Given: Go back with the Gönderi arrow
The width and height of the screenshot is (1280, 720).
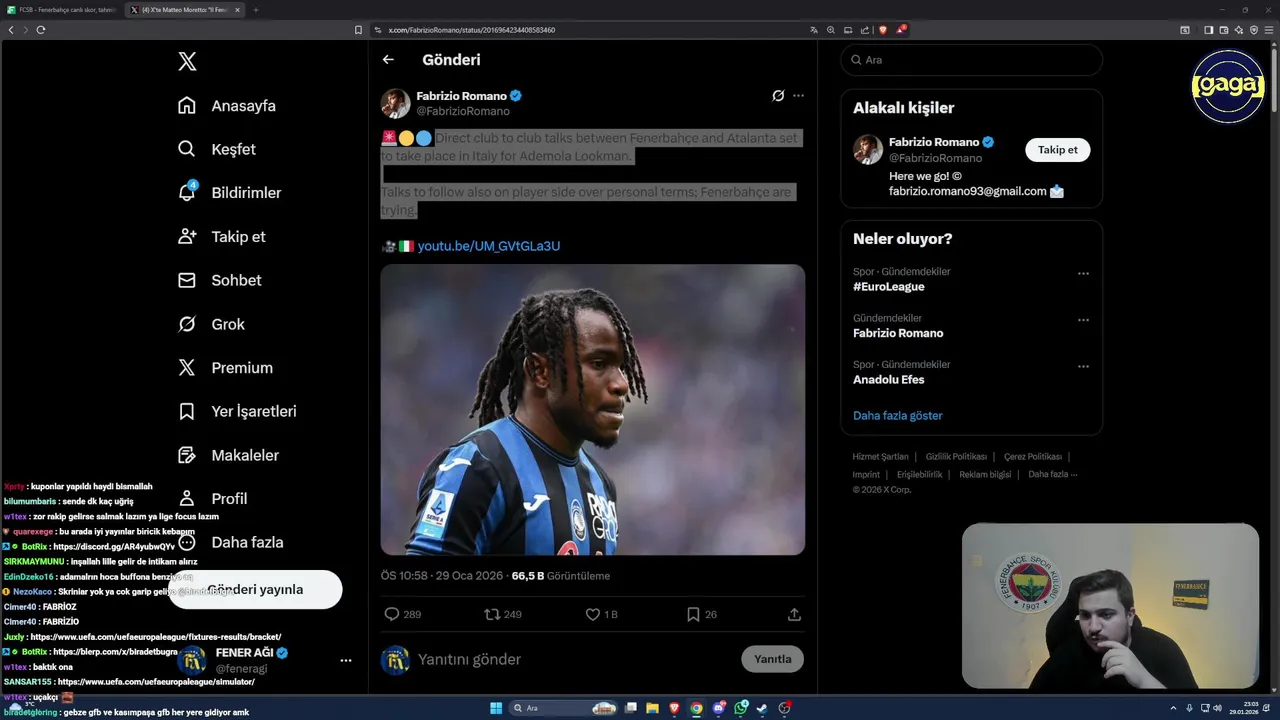Looking at the screenshot, I should coord(388,60).
